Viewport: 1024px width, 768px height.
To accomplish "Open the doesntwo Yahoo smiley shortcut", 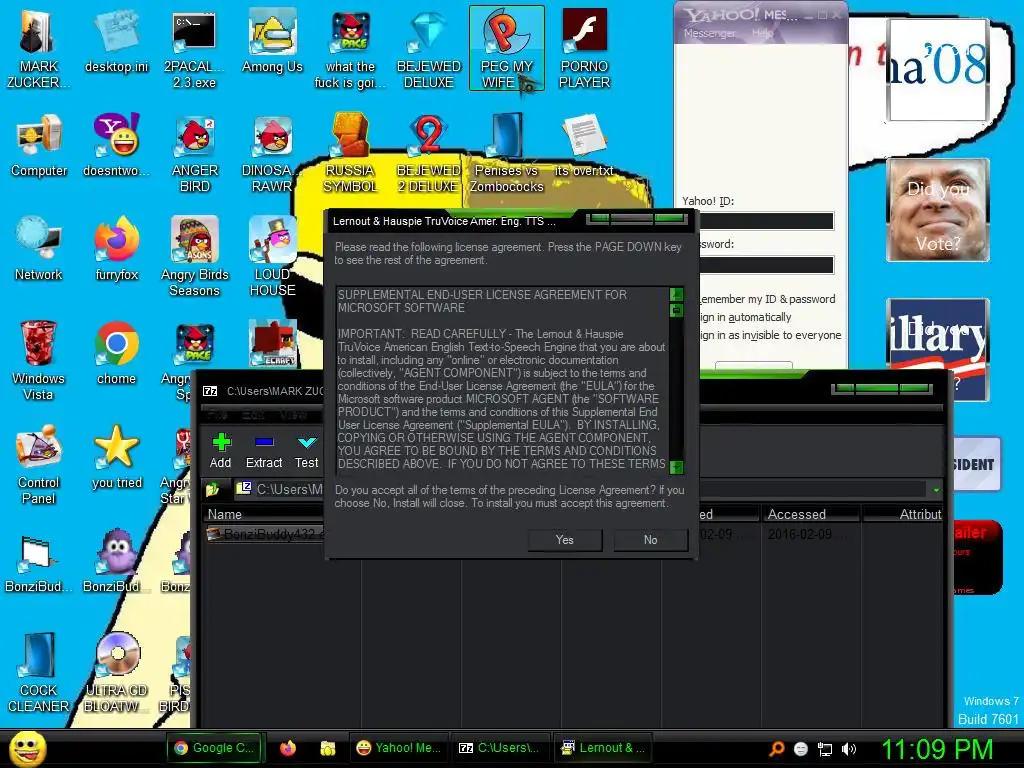I will click(116, 145).
